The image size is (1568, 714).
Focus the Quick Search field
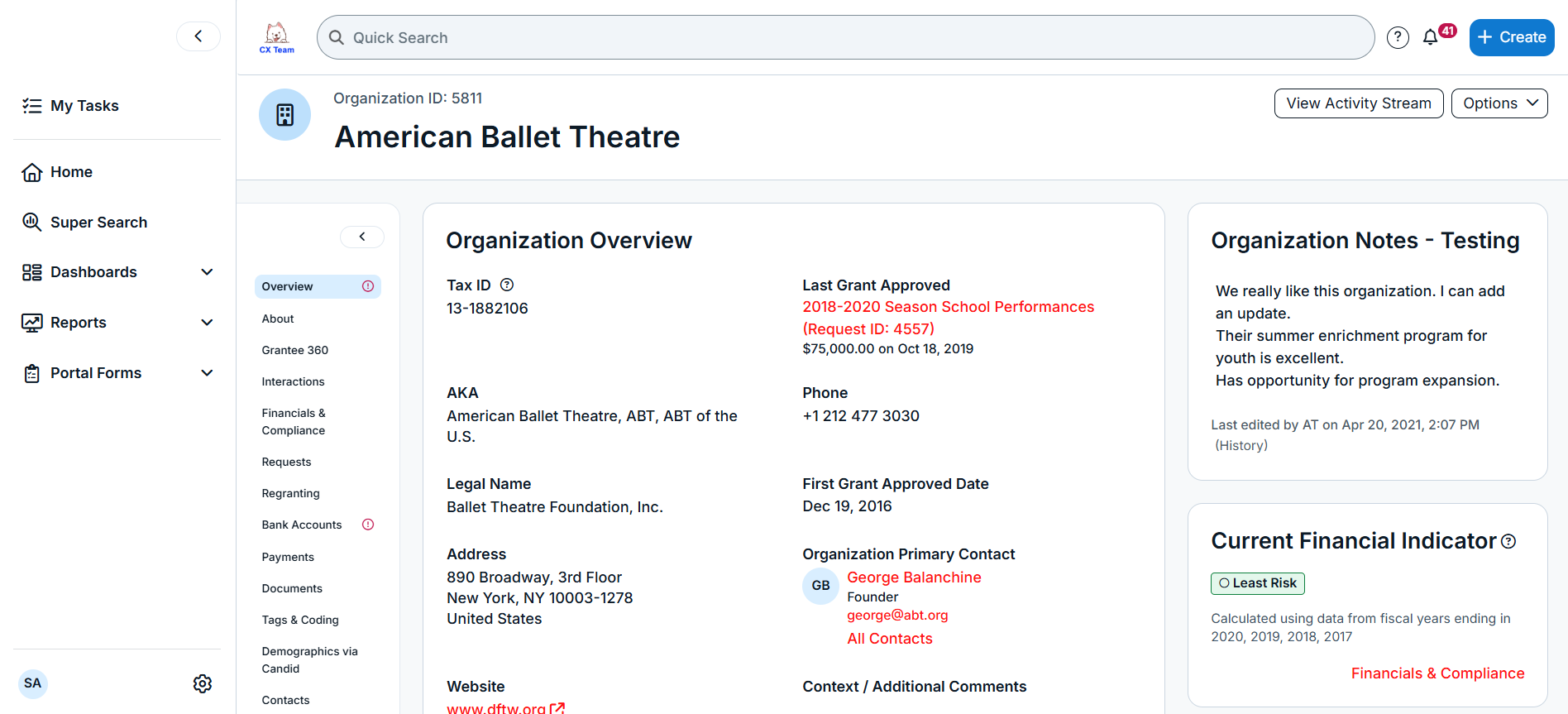(845, 37)
